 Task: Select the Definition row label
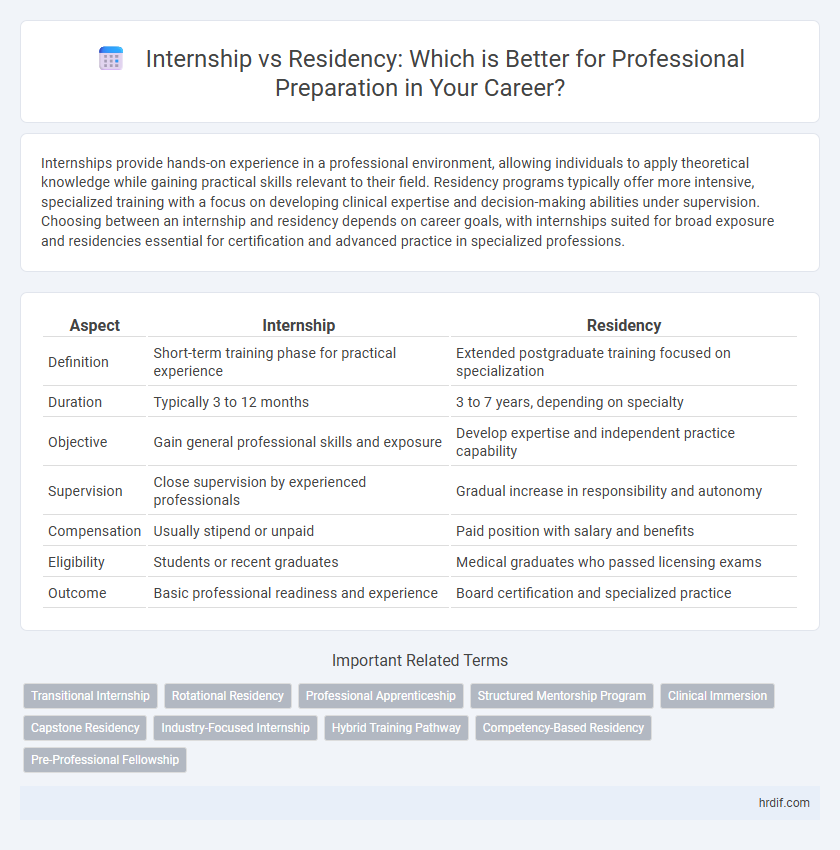(x=78, y=362)
